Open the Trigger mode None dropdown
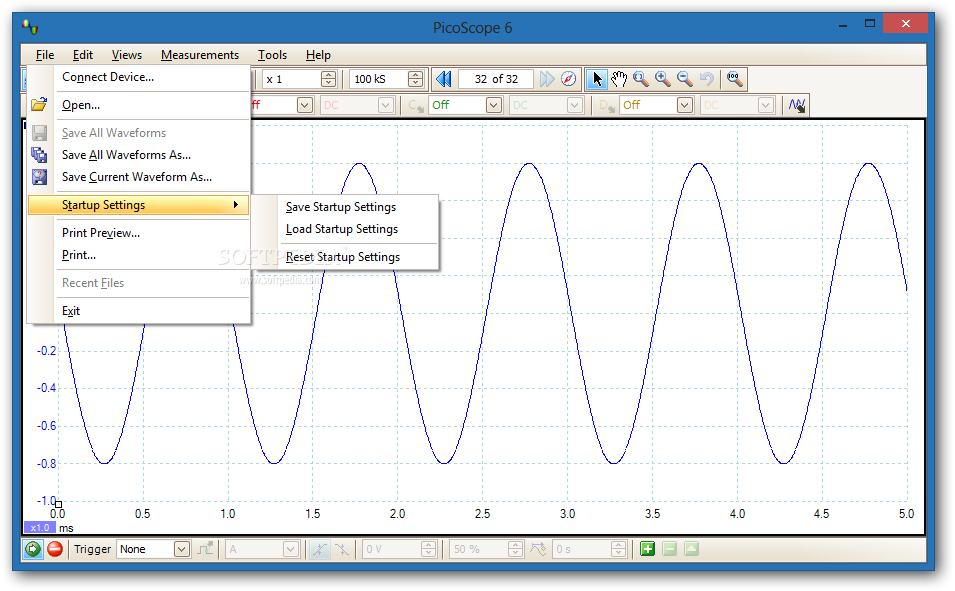 click(x=154, y=549)
